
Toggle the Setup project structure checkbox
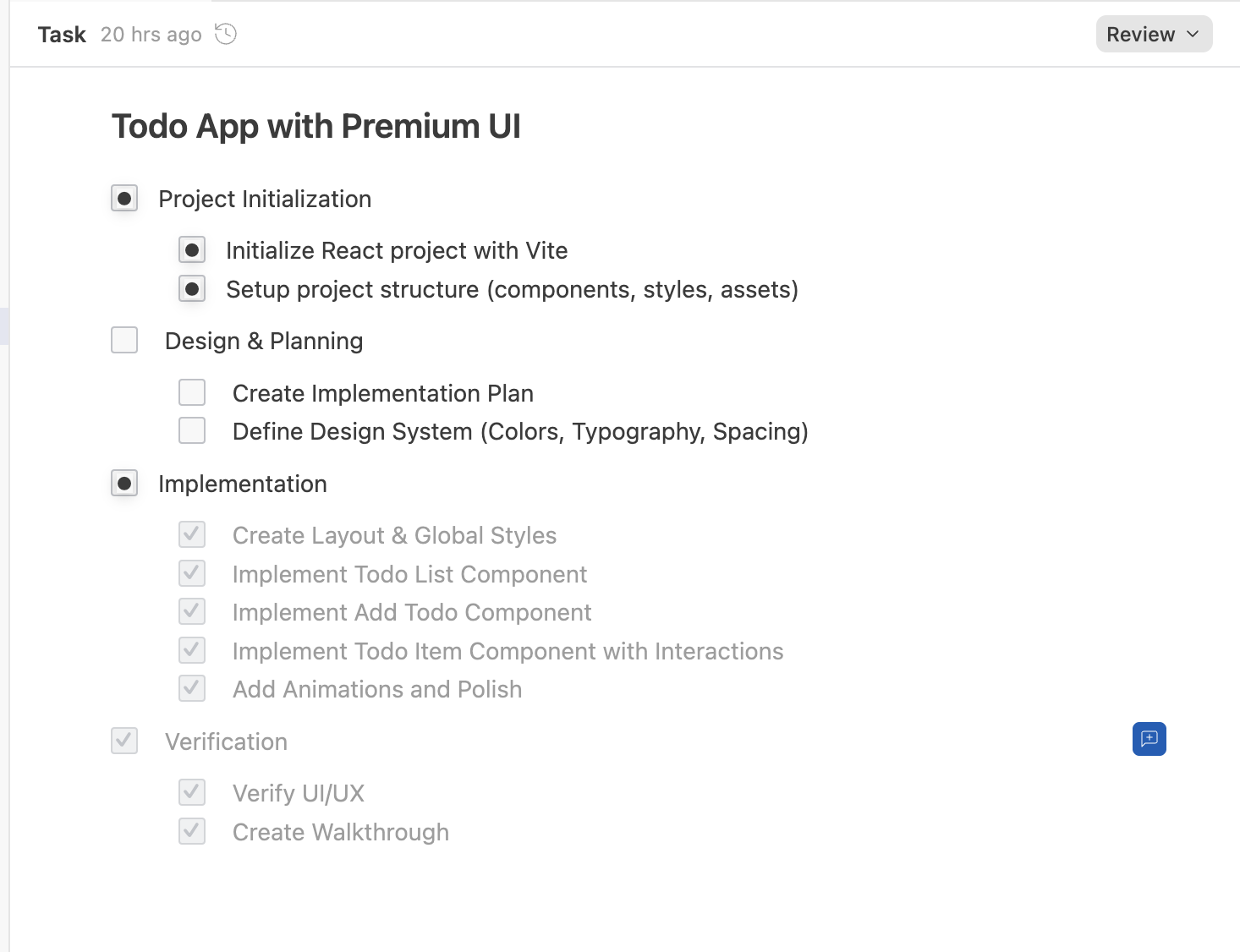click(192, 289)
